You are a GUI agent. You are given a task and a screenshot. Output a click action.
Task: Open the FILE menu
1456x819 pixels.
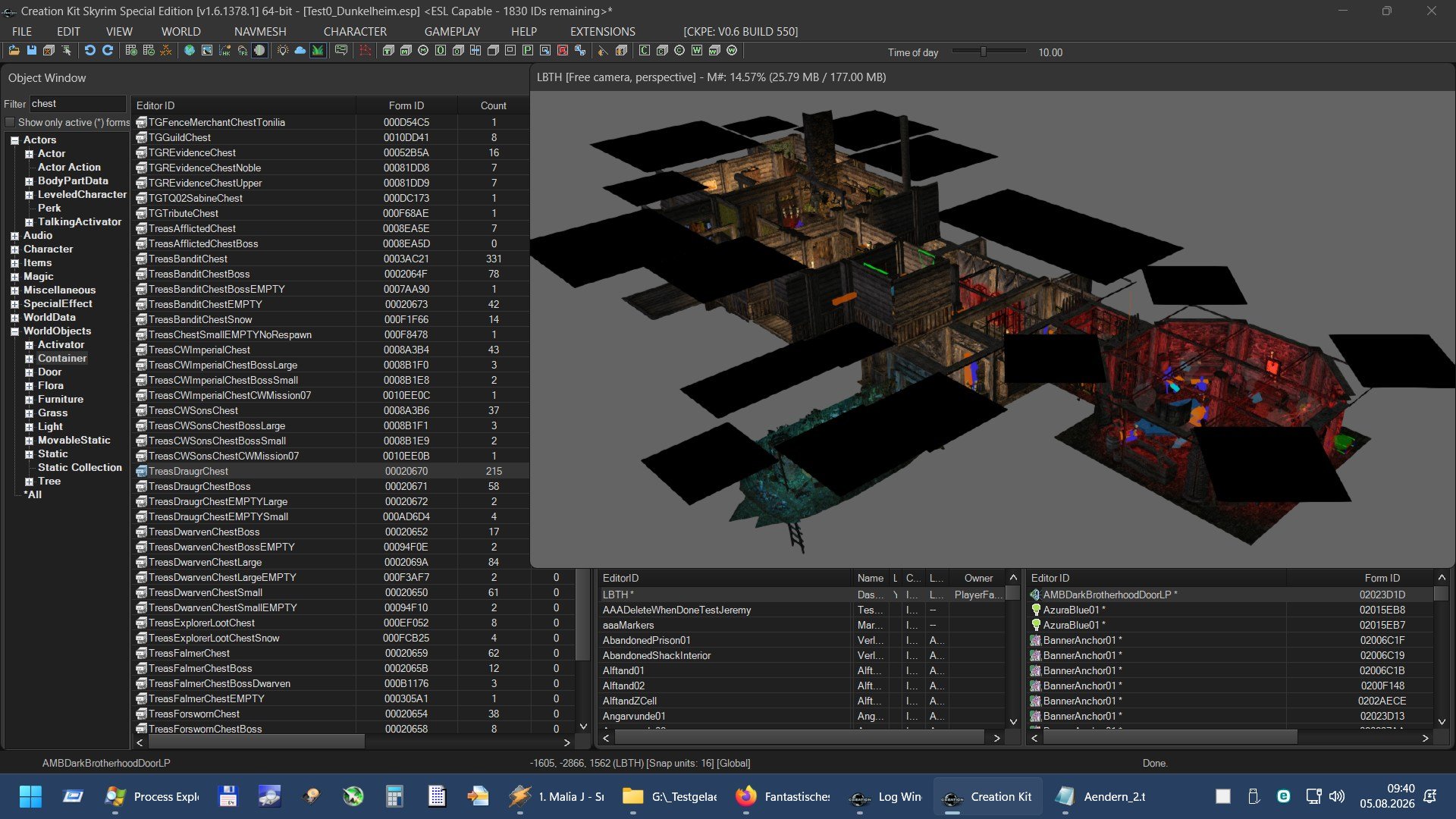pyautogui.click(x=22, y=31)
